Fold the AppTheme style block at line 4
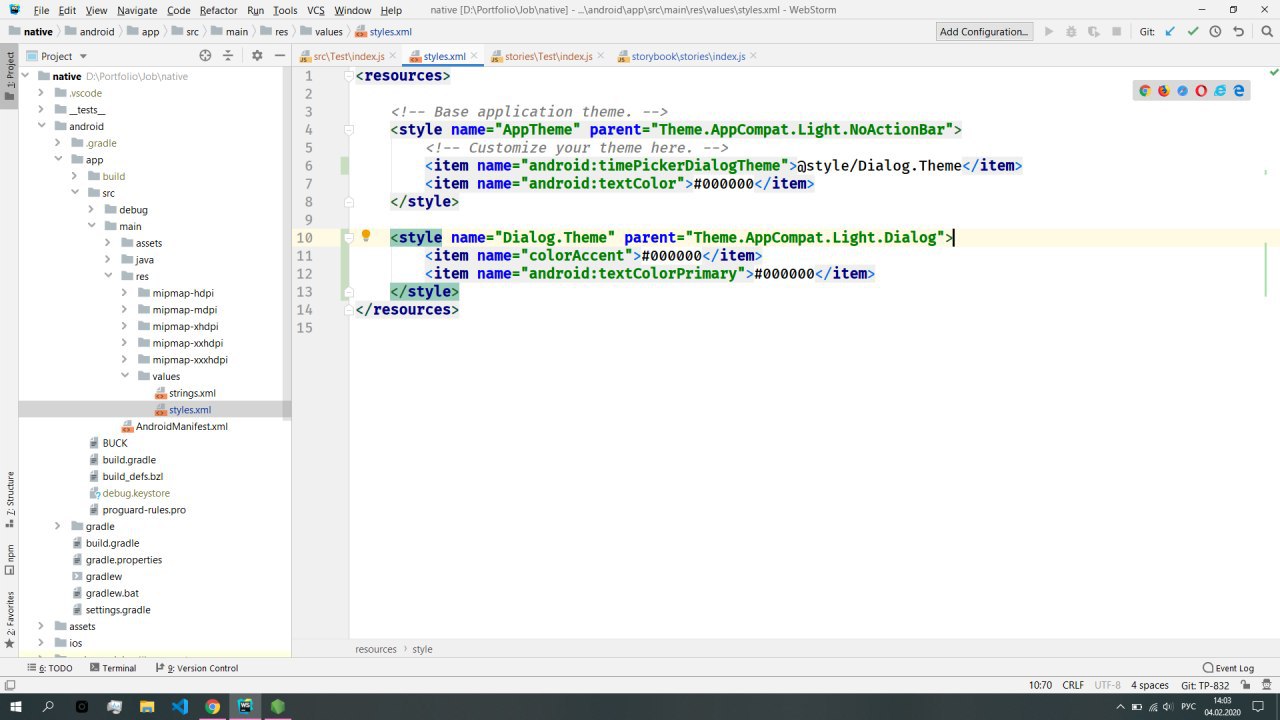This screenshot has height=720, width=1280. point(349,130)
